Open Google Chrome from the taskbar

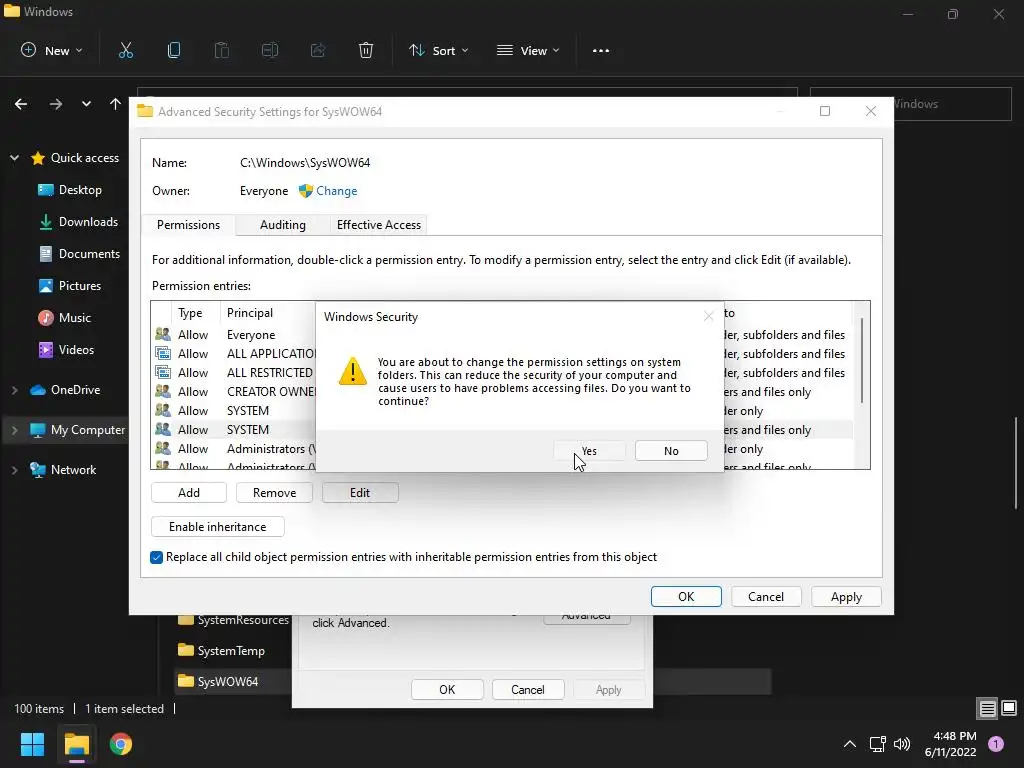tap(121, 744)
